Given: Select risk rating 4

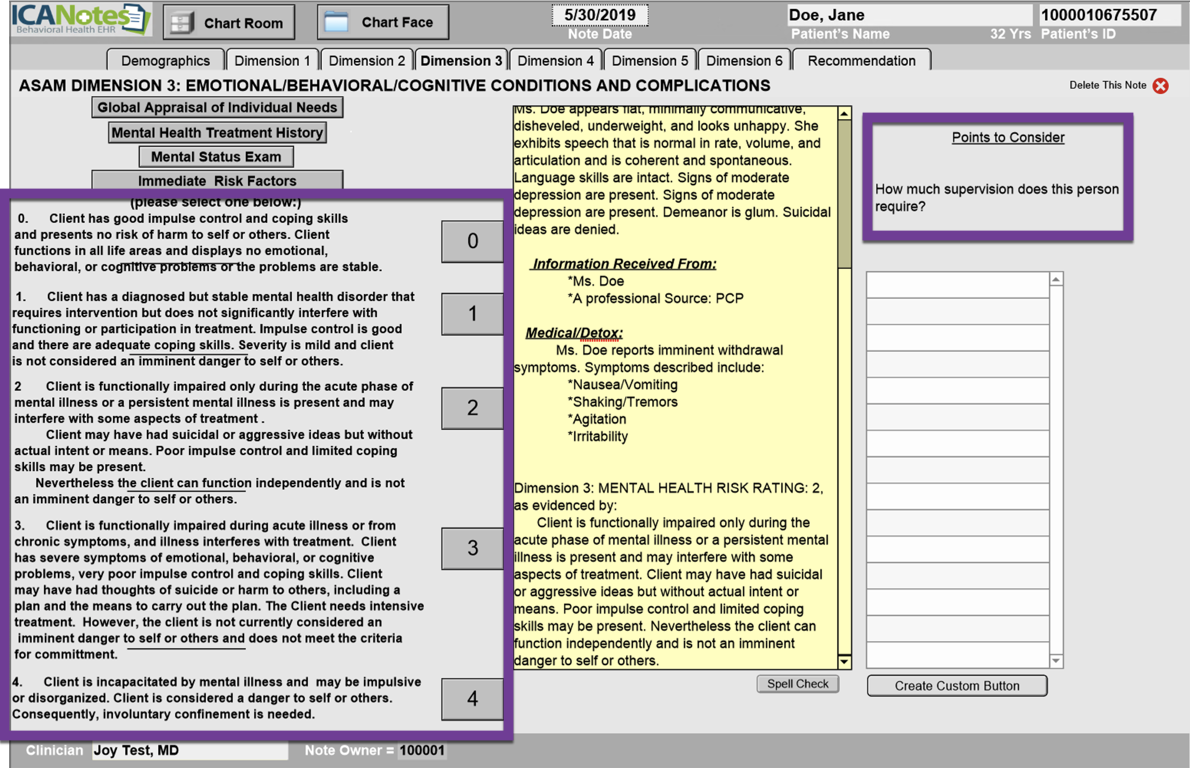Looking at the screenshot, I should 472,699.
